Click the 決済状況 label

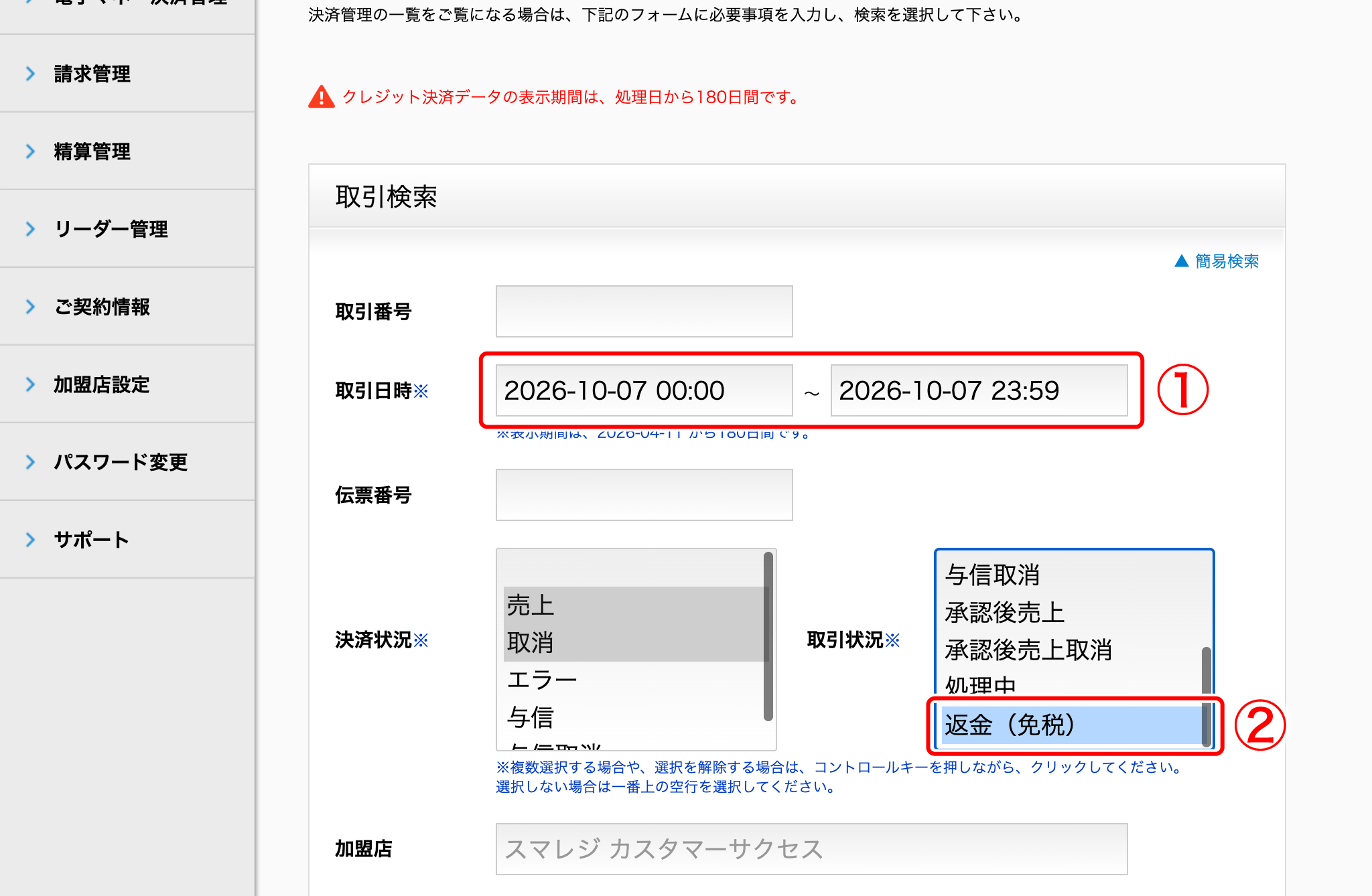coord(381,640)
